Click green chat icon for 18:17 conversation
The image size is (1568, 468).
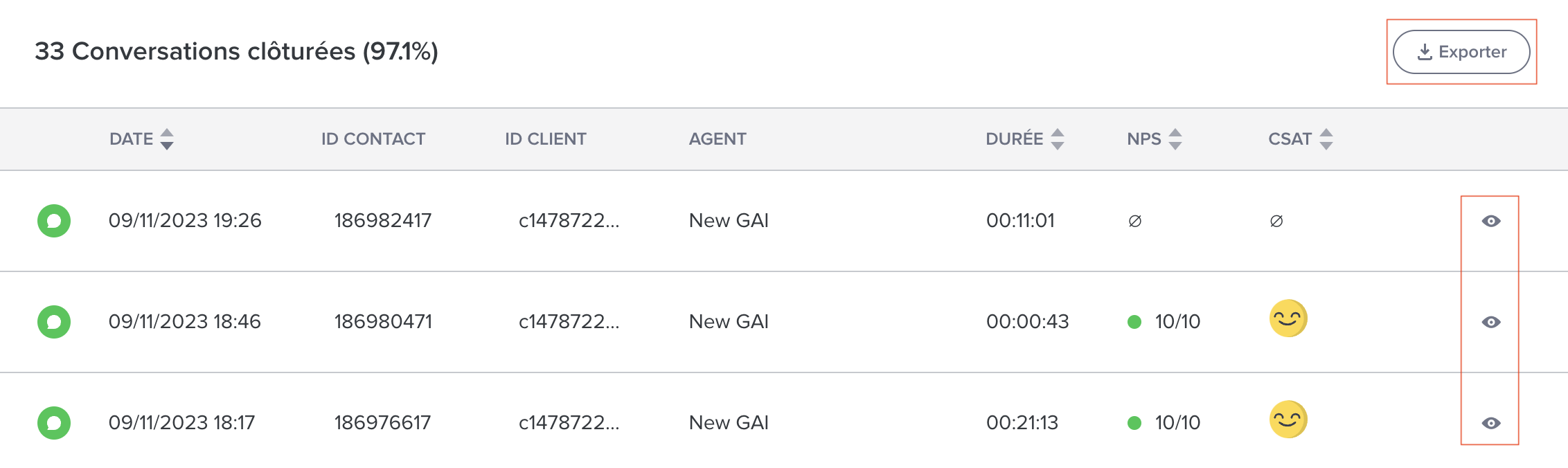tap(54, 423)
